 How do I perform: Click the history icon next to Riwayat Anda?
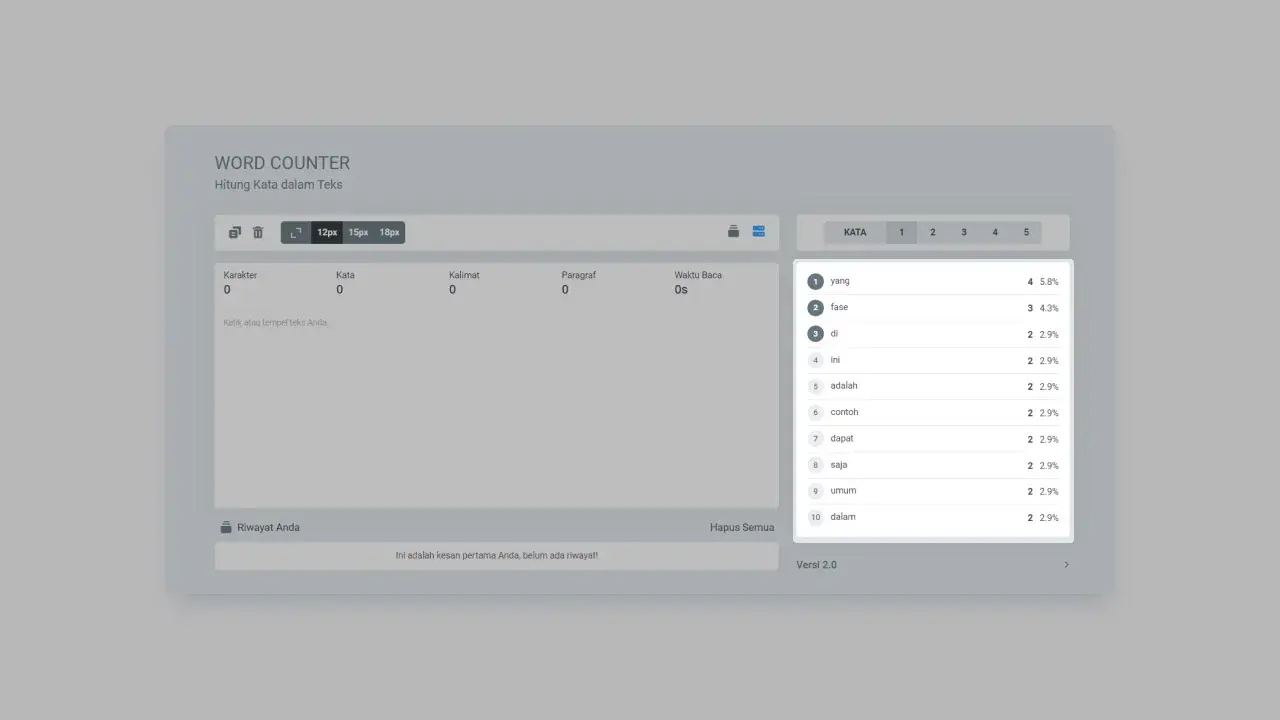point(225,527)
